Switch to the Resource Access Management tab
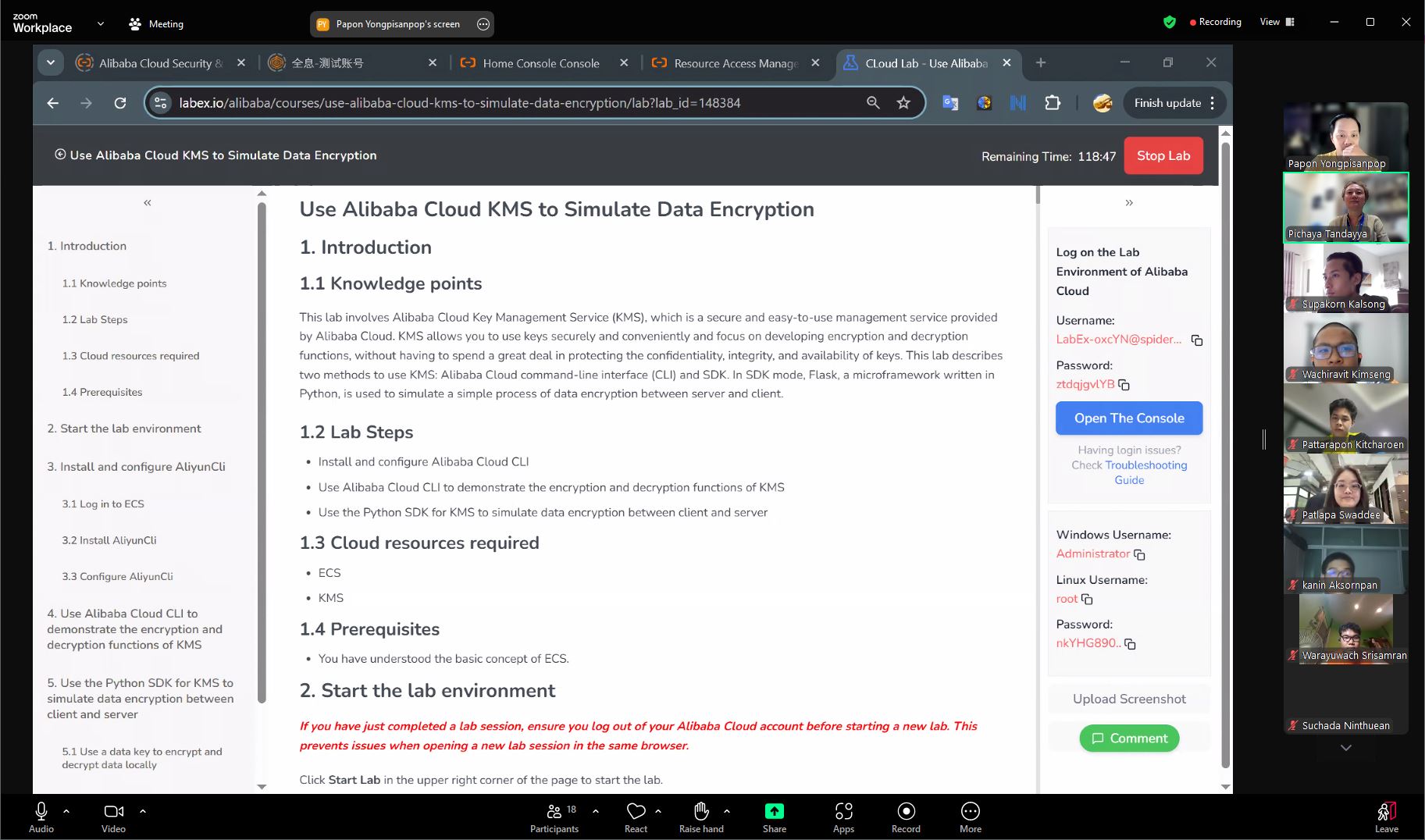 pyautogui.click(x=735, y=63)
